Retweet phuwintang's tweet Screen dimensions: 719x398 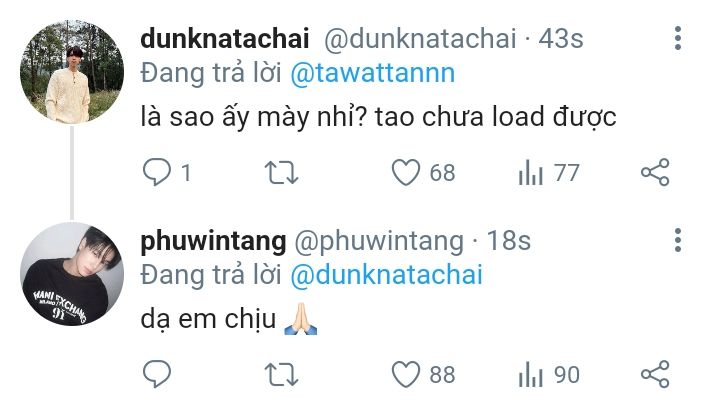[282, 375]
